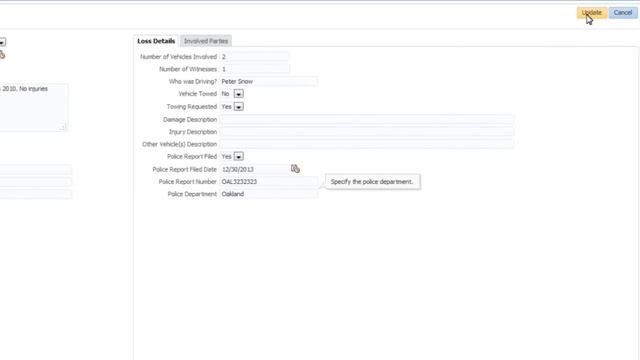The image size is (640, 360).
Task: Click the Injury Description field
Action: point(367,132)
